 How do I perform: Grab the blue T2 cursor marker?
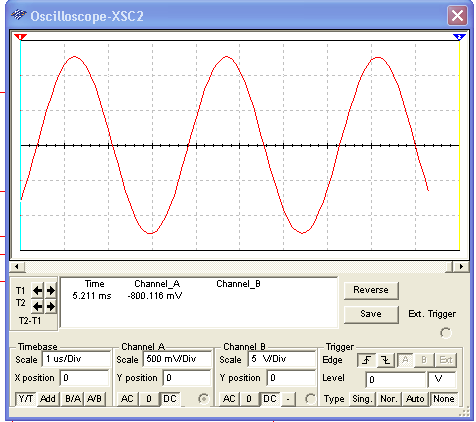click(x=459, y=37)
